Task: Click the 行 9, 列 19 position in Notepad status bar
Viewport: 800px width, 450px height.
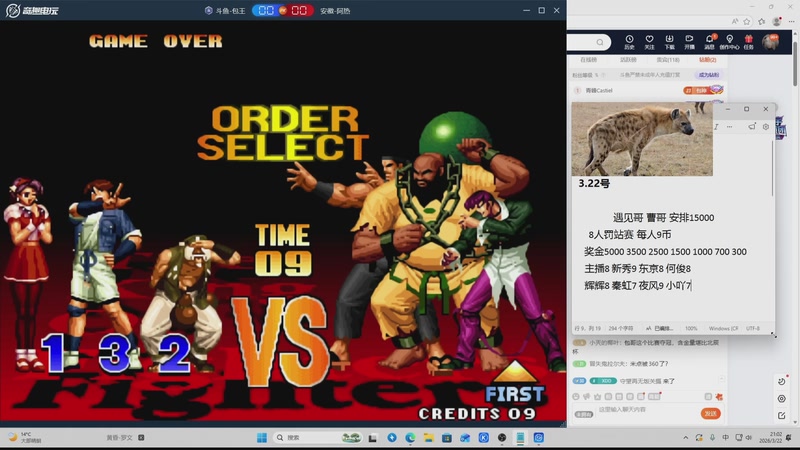Action: 587,329
